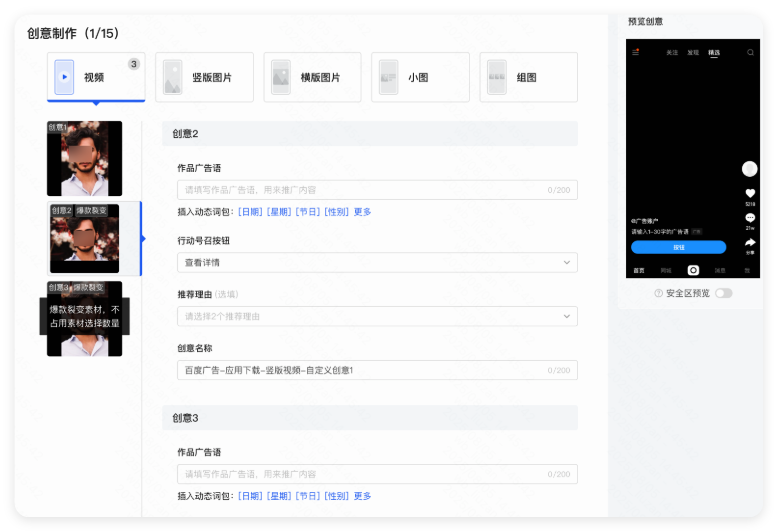Click 更多 dynamic words link in 创意2
Viewport: 777px width, 531px height.
coord(362,212)
